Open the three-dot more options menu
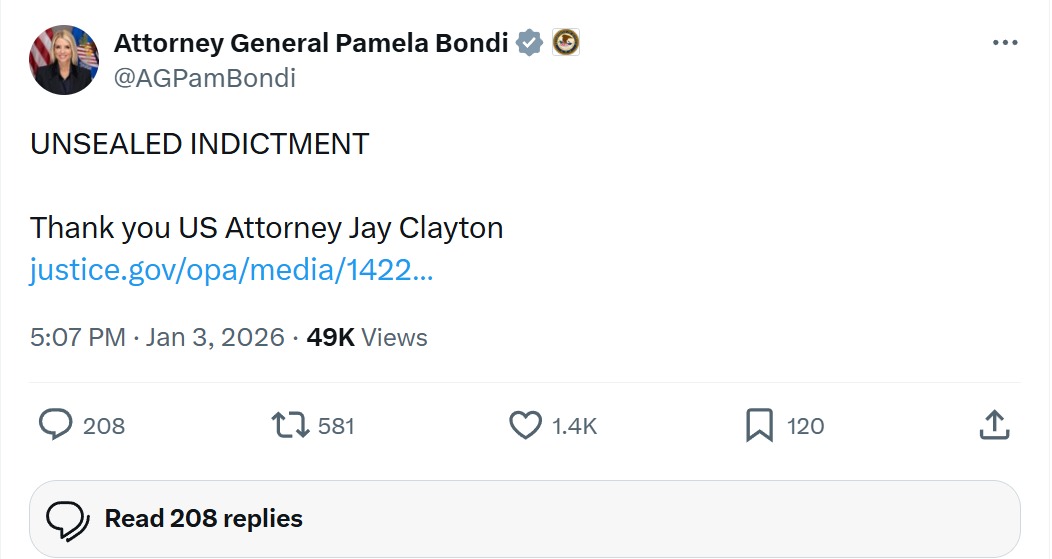 click(1004, 43)
